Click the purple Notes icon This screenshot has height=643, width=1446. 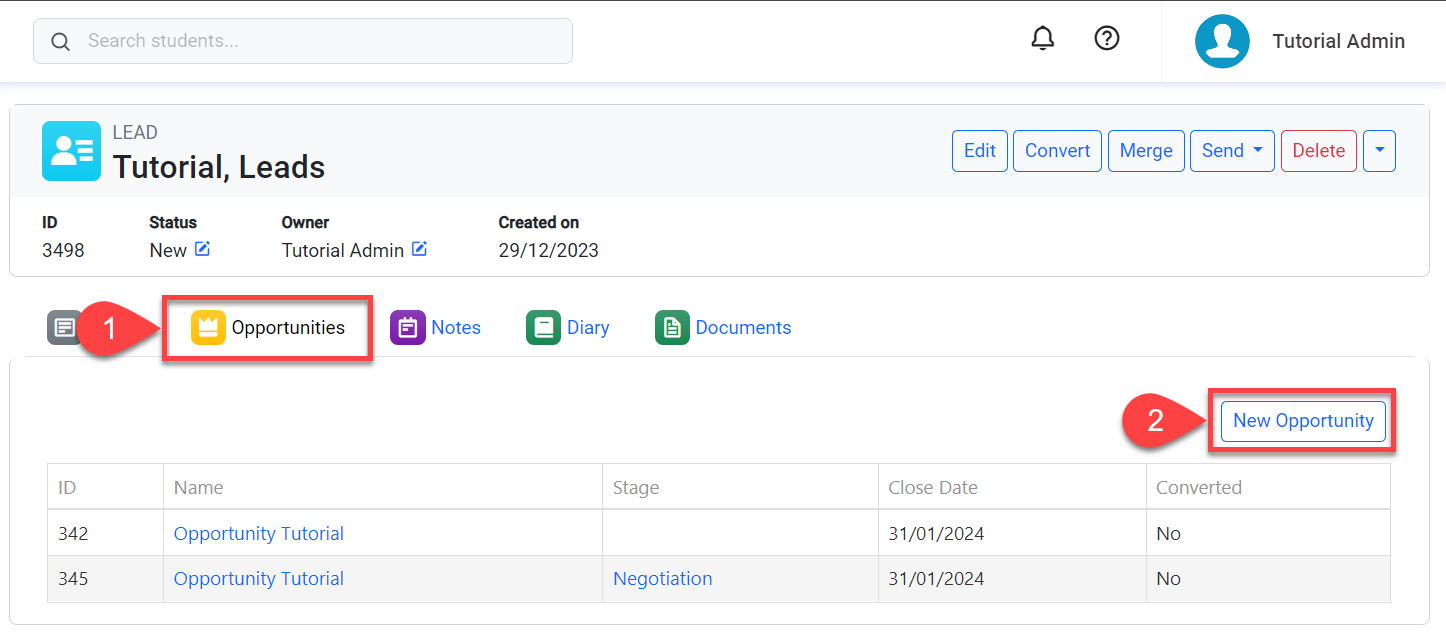click(x=407, y=328)
